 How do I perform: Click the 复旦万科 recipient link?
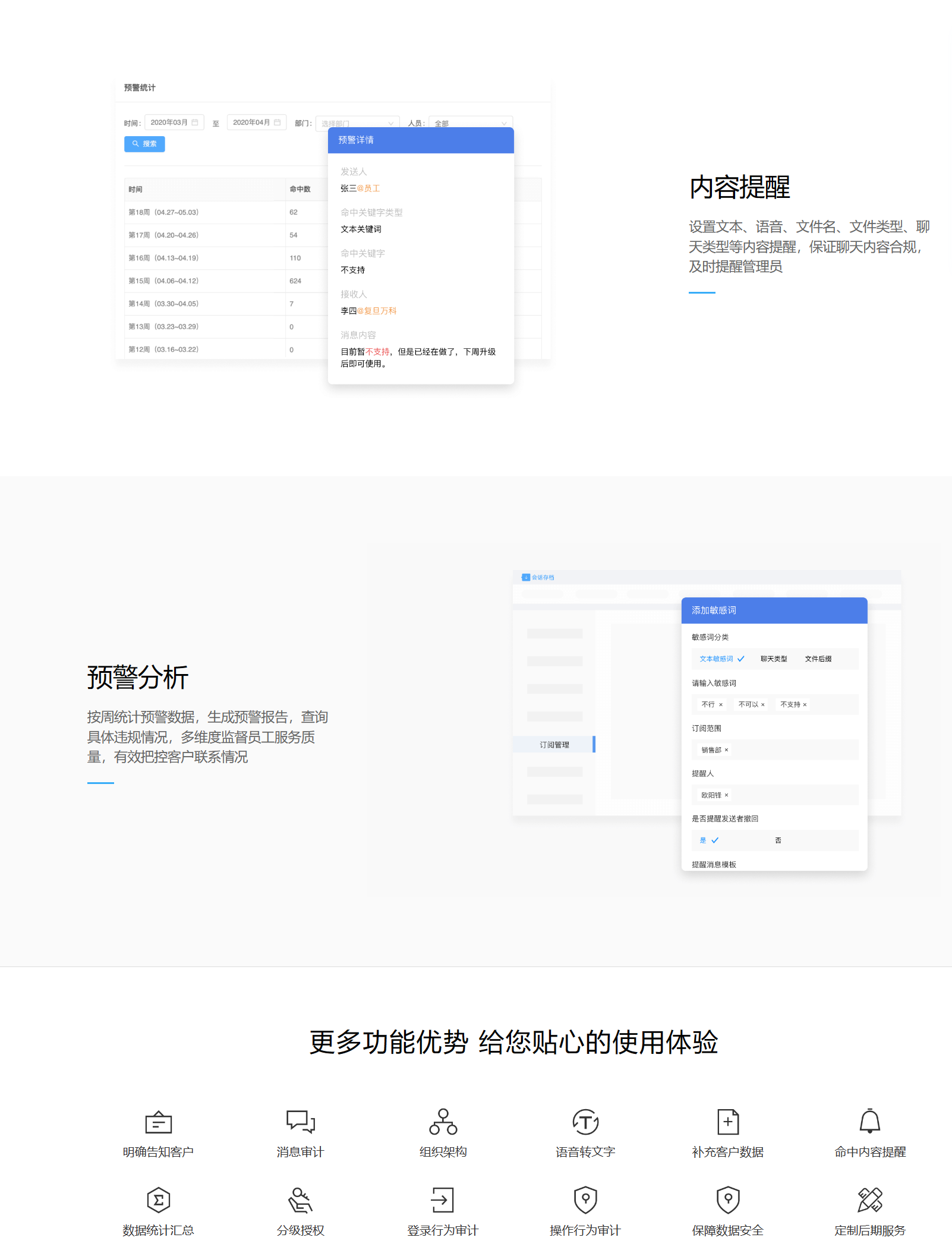[x=380, y=311]
